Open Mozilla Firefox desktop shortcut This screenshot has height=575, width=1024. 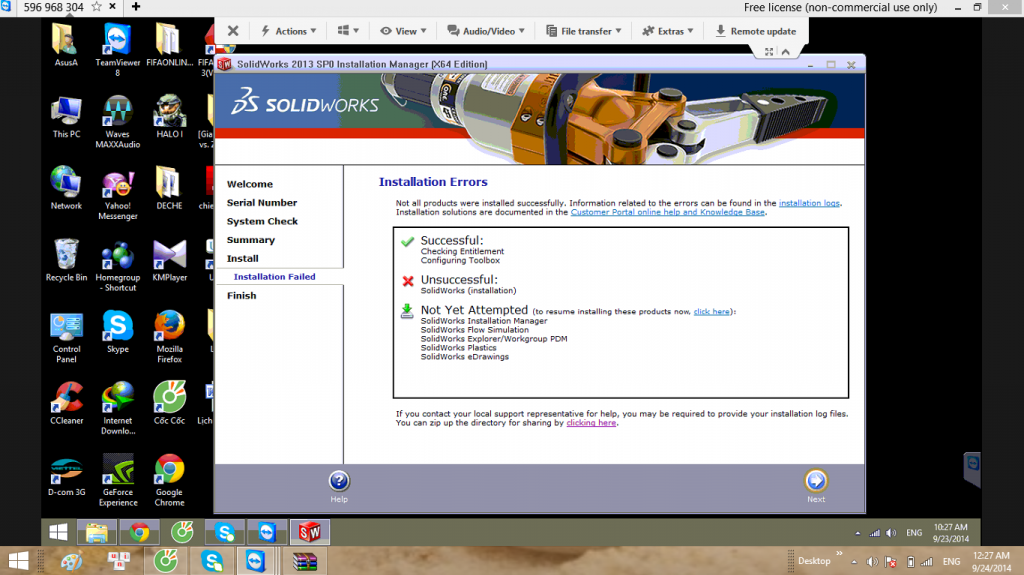click(x=169, y=337)
